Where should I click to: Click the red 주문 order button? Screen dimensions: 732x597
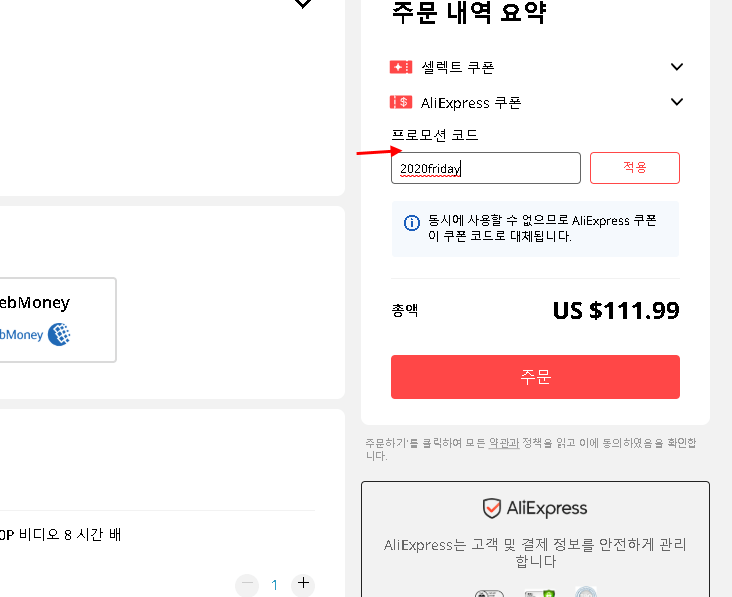535,377
